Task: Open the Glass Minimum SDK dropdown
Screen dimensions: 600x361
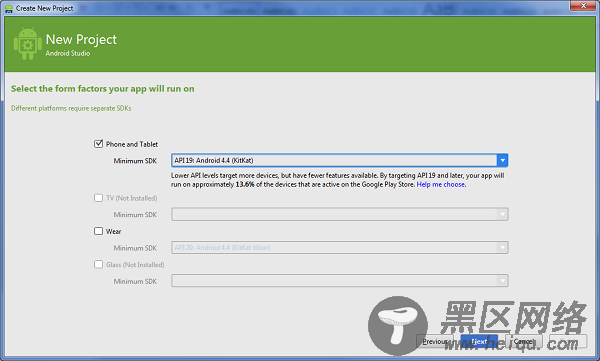Action: [x=339, y=281]
